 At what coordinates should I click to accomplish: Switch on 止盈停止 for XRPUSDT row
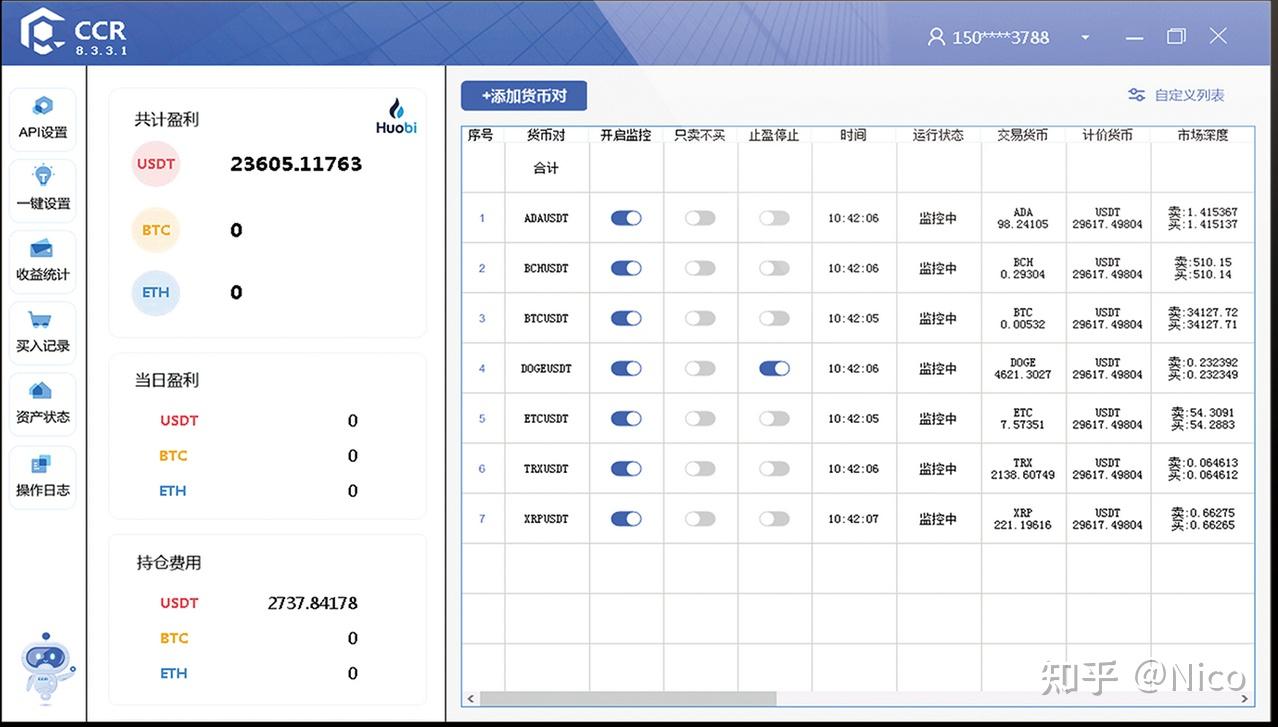click(775, 518)
